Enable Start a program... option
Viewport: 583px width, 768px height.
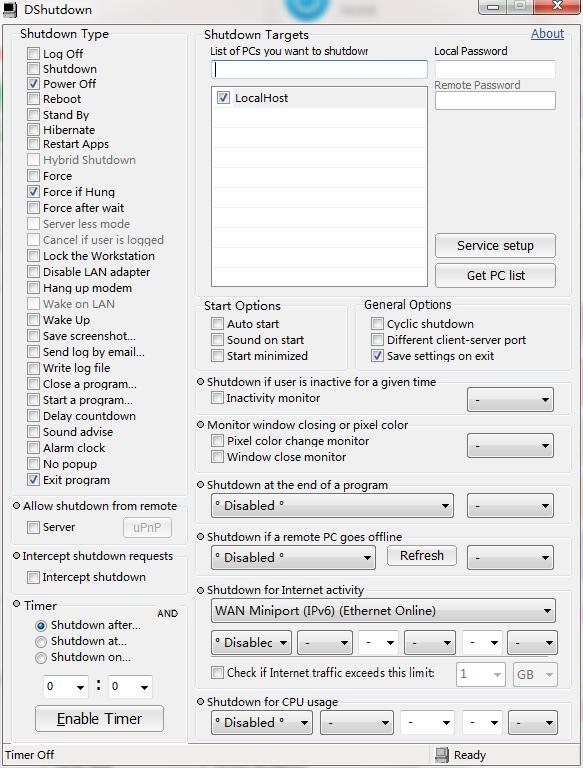pos(33,400)
